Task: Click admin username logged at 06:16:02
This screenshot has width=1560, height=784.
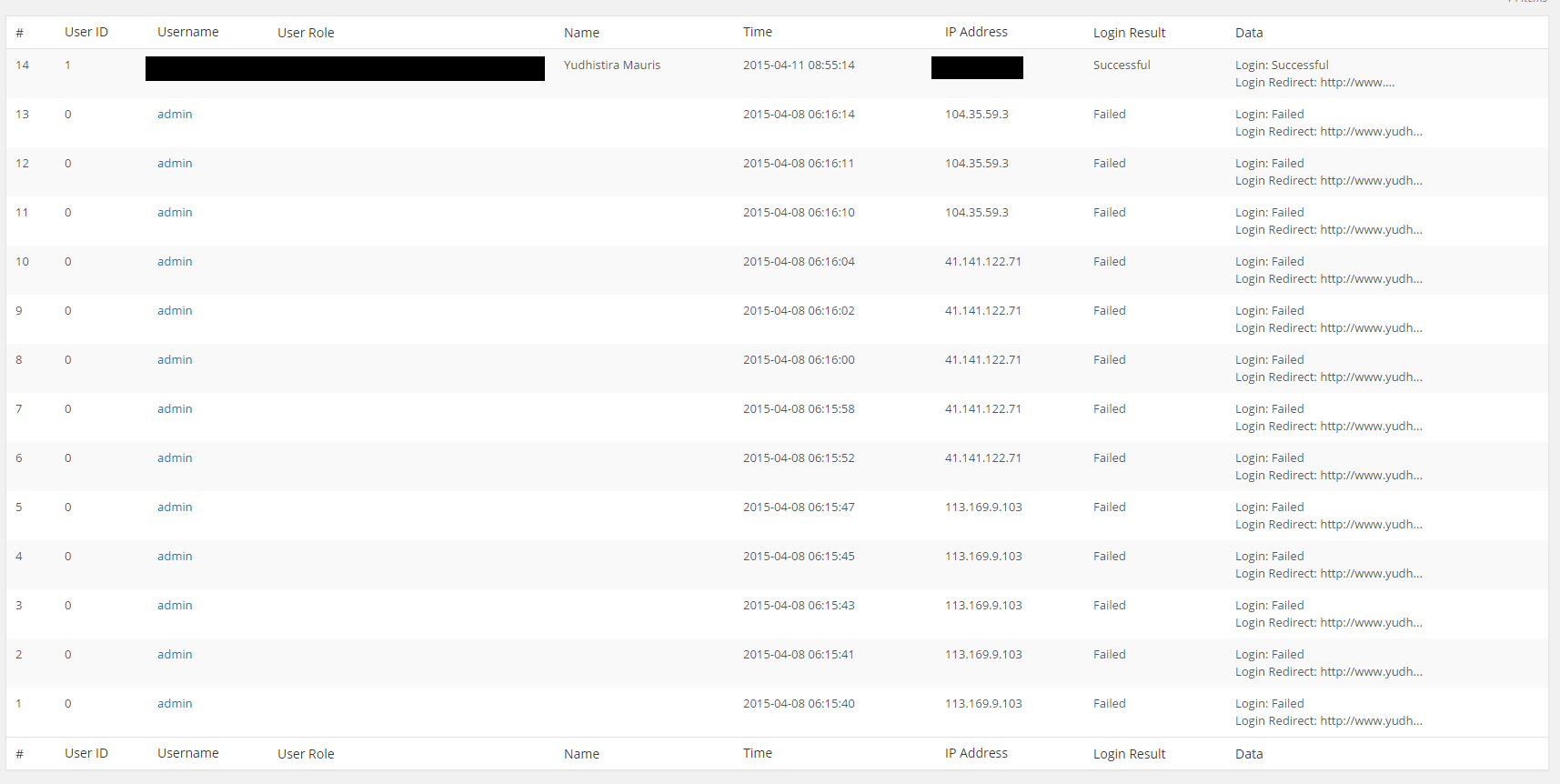Action: 175,311
